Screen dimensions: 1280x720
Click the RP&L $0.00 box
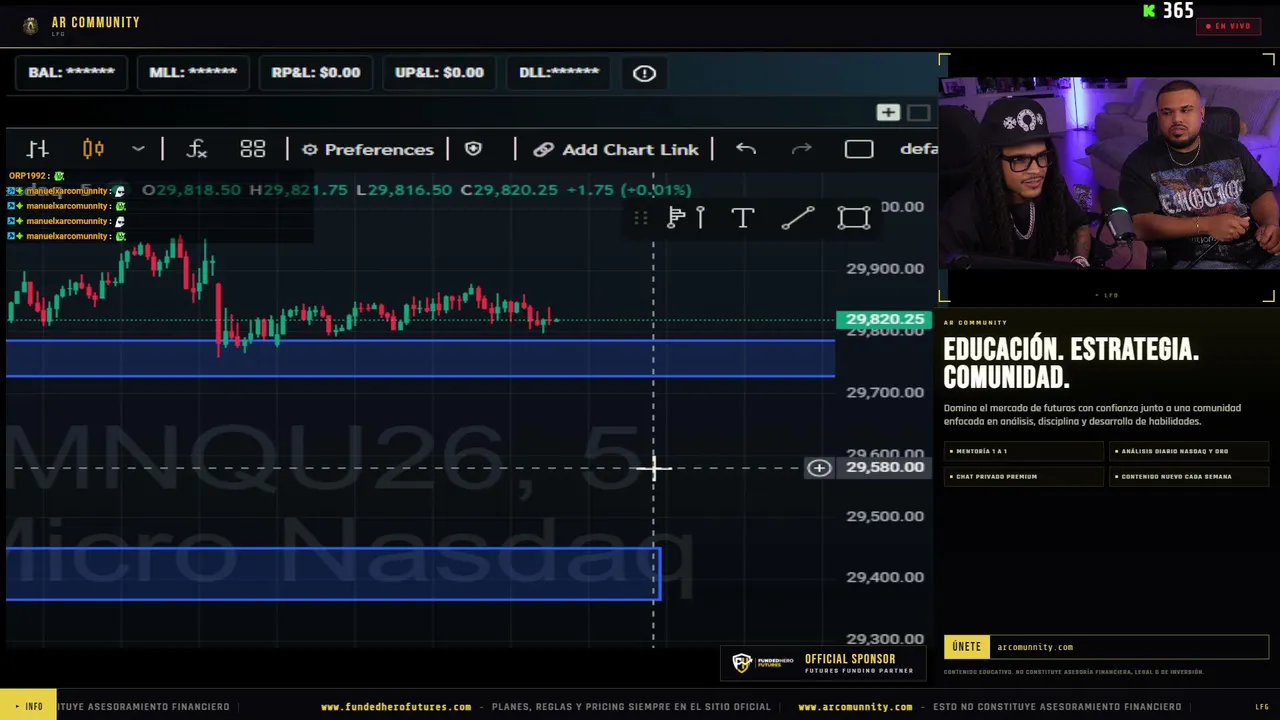click(x=315, y=72)
